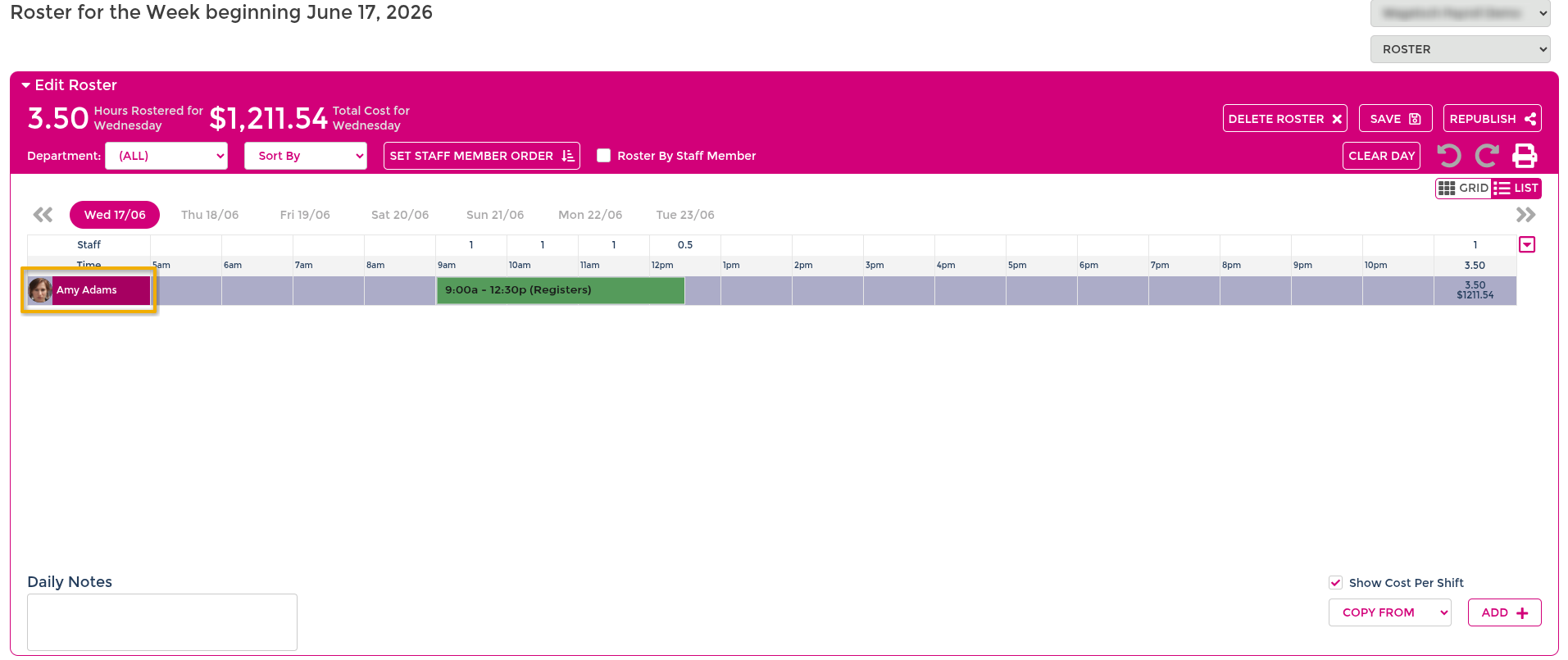The height and width of the screenshot is (660, 1568).
Task: Go to previous week with the double-left arrows
Action: (43, 215)
